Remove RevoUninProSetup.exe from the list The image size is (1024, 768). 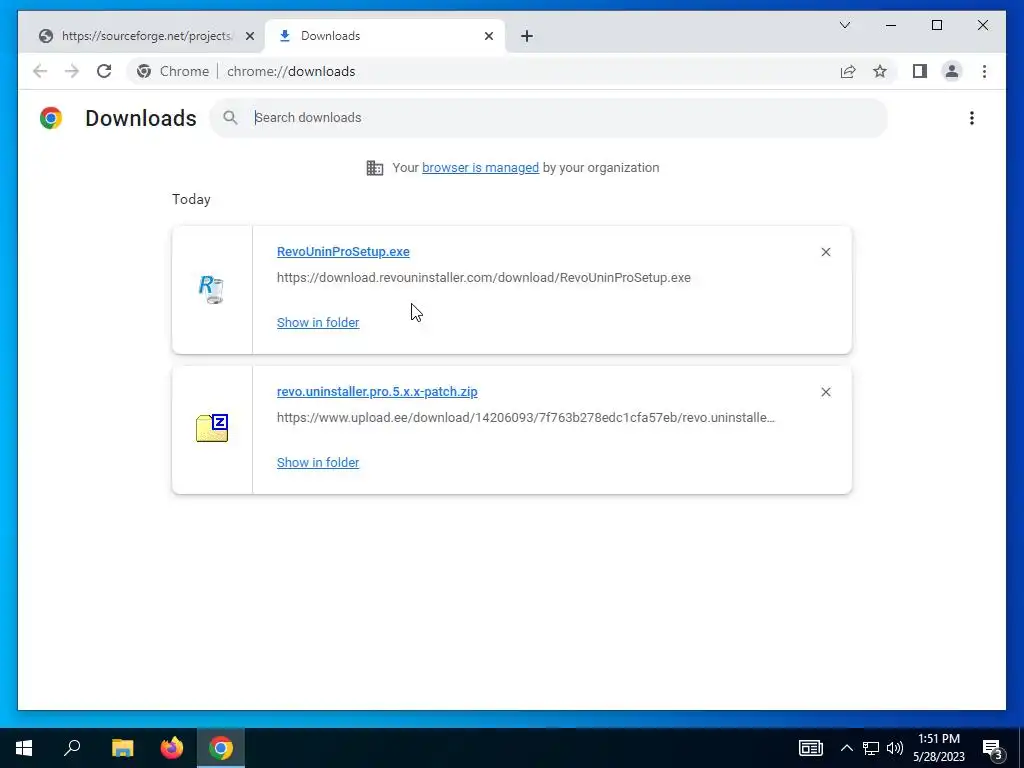[x=825, y=252]
